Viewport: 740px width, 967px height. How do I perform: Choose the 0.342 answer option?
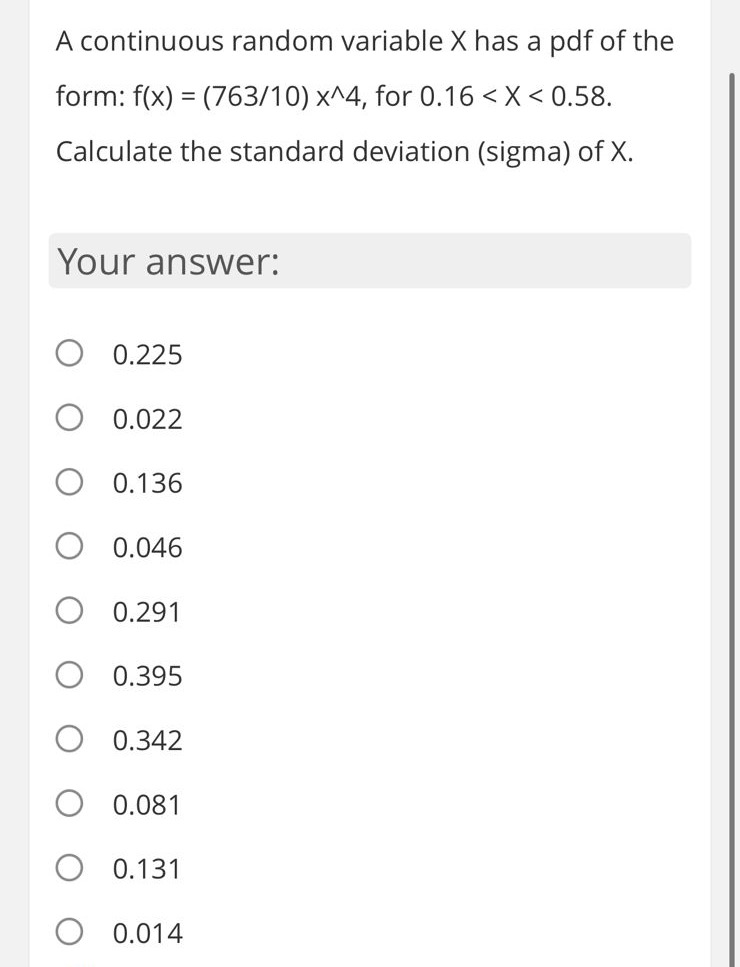(x=69, y=738)
